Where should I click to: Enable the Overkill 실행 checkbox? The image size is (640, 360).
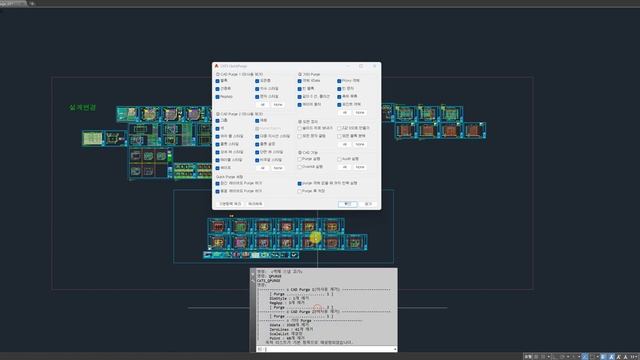(x=300, y=167)
